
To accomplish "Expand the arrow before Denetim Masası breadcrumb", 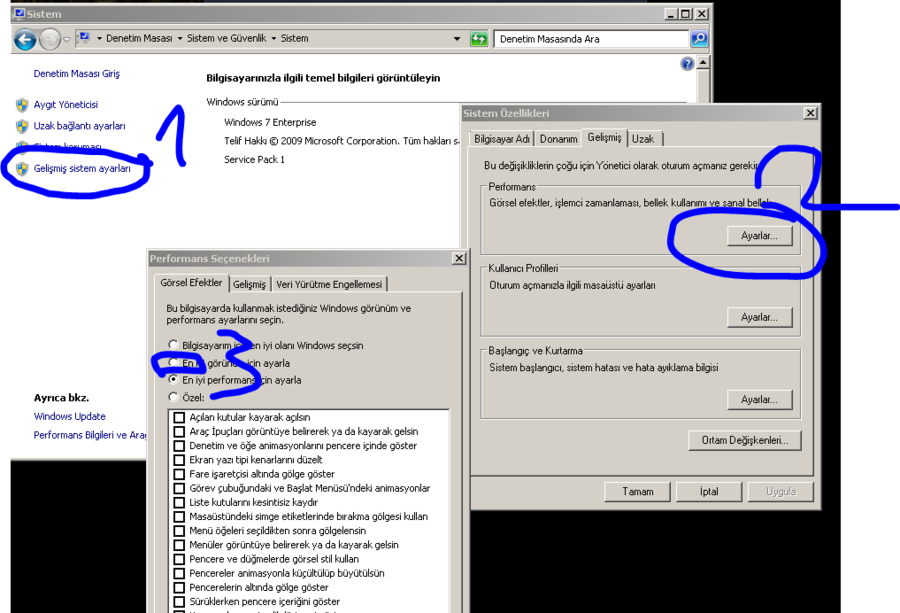I will coord(99,38).
